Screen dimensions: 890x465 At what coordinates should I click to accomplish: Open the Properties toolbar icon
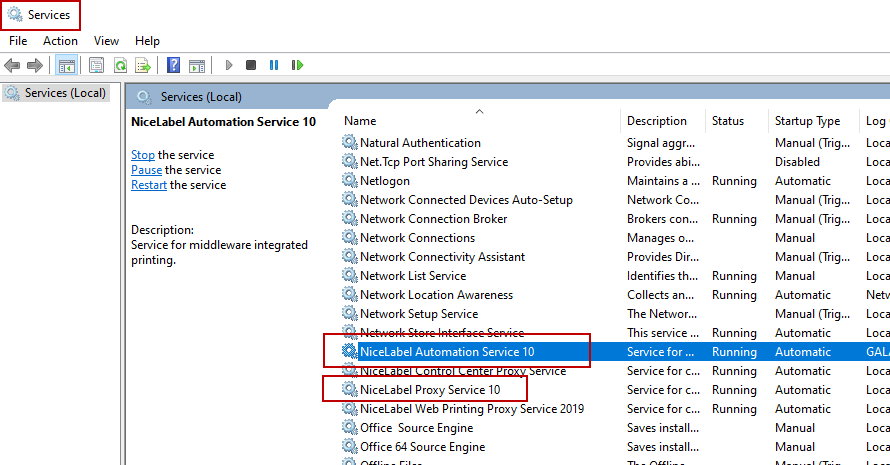pyautogui.click(x=96, y=66)
